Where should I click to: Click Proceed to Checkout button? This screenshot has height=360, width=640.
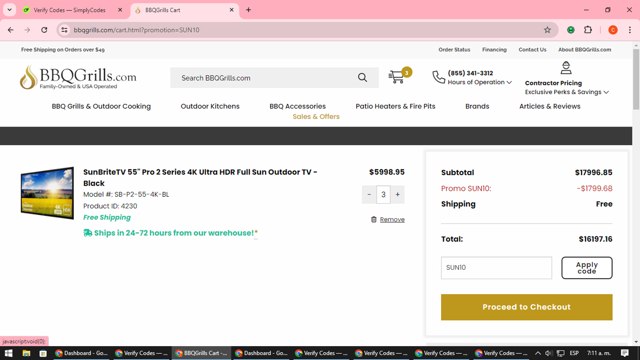[x=527, y=307]
